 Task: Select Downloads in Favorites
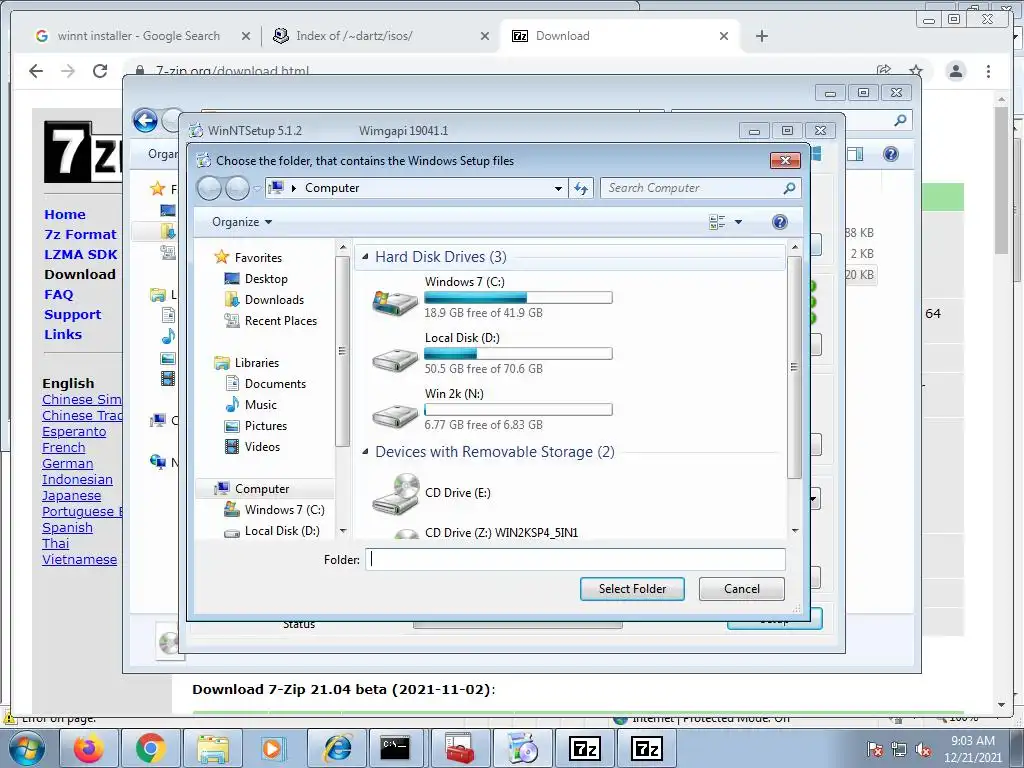pyautogui.click(x=274, y=300)
